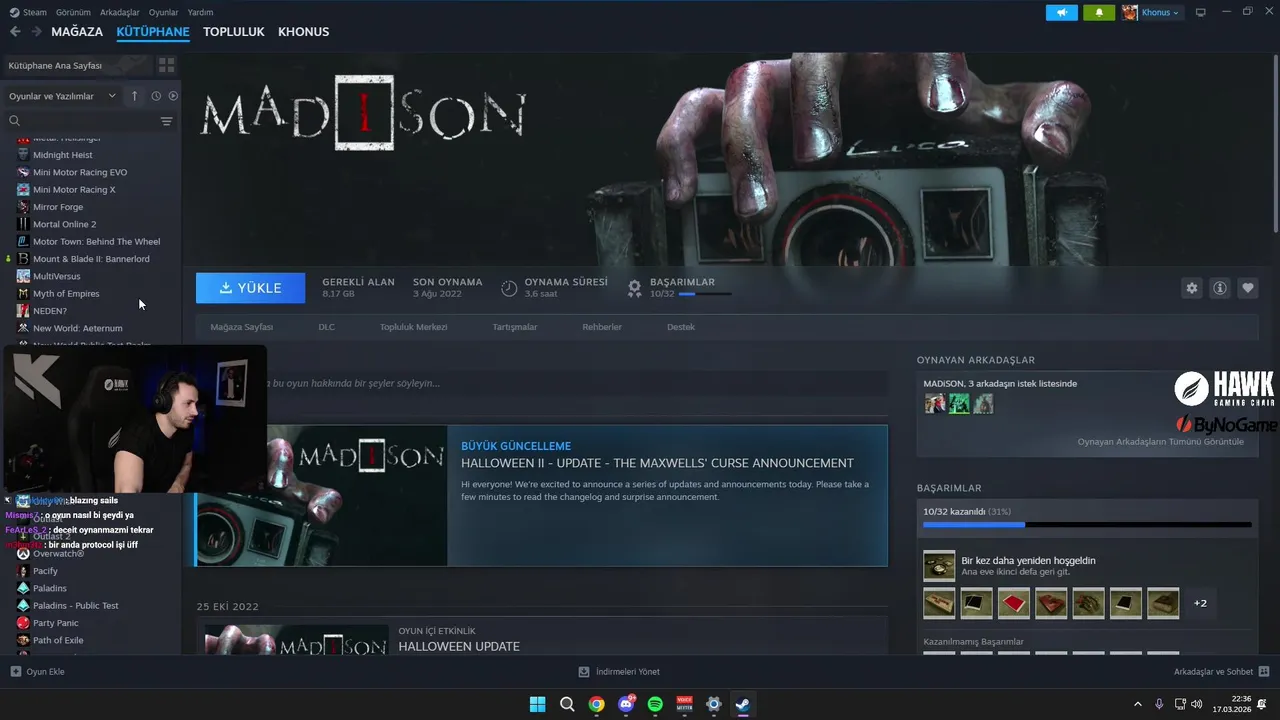Click first friend avatar in wishlist

tap(935, 403)
